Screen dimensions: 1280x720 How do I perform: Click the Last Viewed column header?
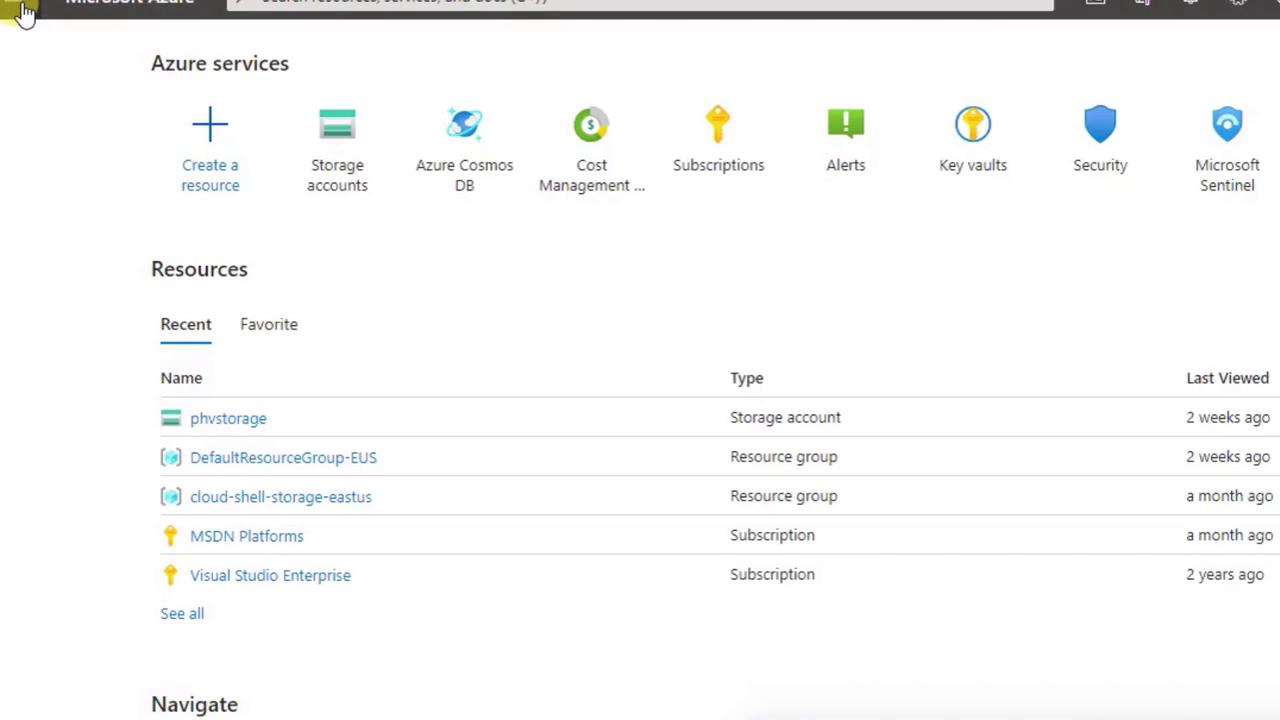tap(1227, 378)
